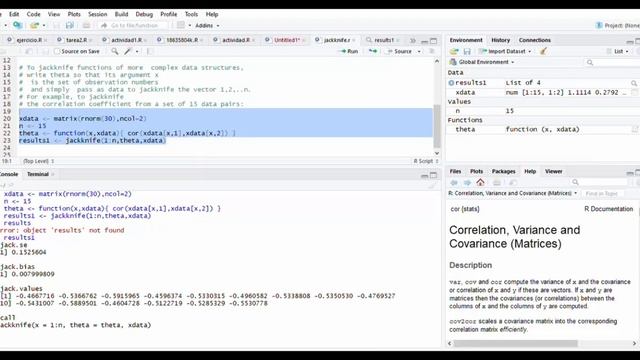View the theta function source icon
Screen dimensions: 640x360
[x=635, y=129]
